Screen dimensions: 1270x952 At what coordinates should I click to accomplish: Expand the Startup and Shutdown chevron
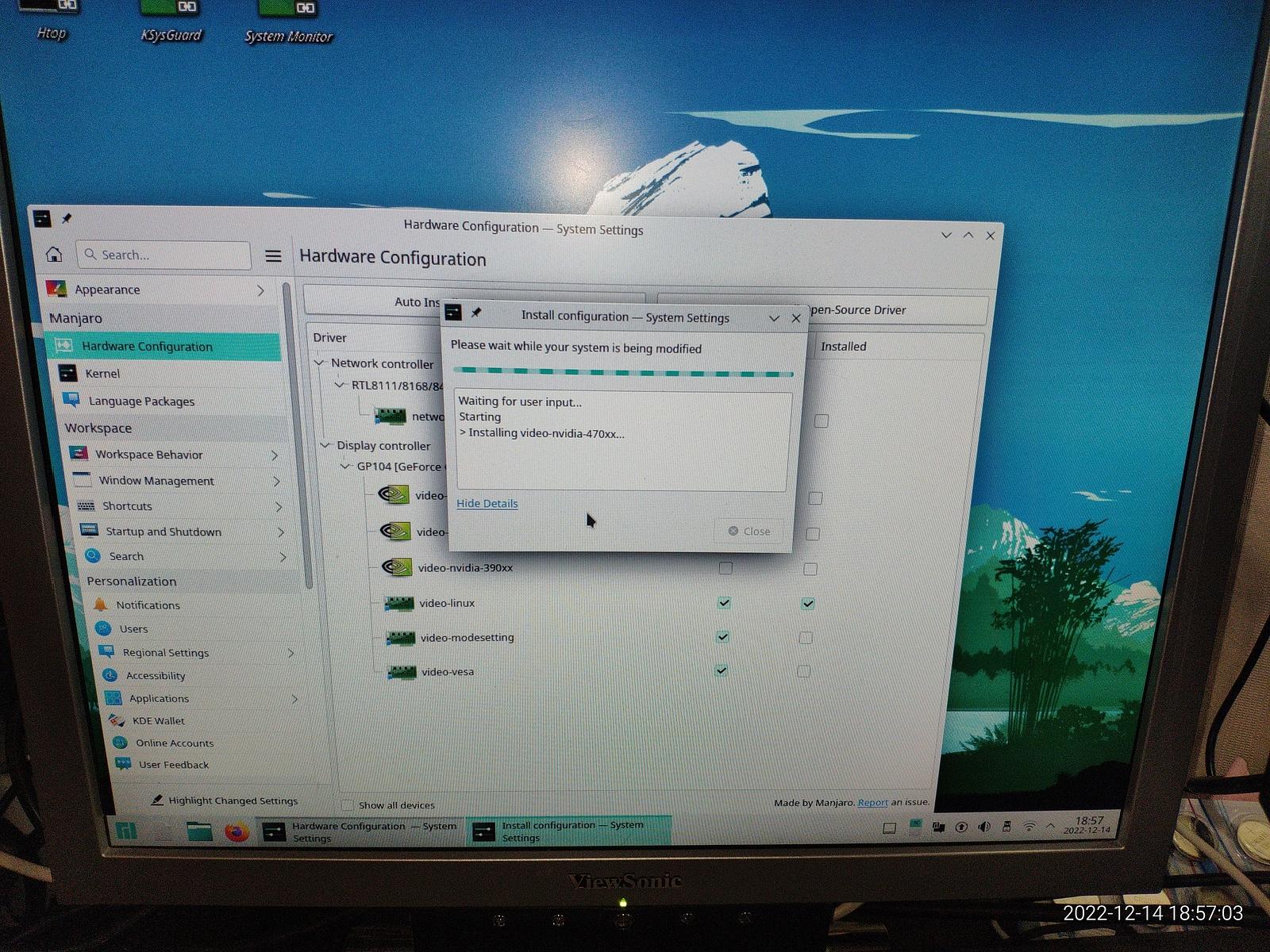click(x=281, y=532)
